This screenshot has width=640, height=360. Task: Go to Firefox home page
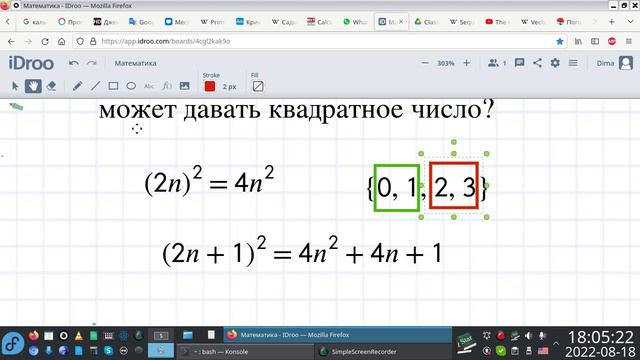(x=62, y=41)
